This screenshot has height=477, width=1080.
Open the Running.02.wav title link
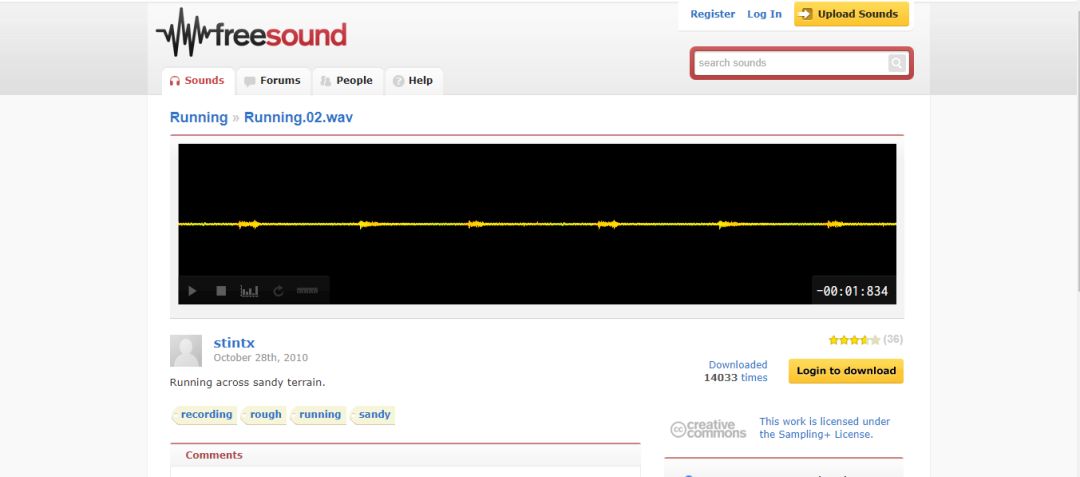[x=298, y=118]
